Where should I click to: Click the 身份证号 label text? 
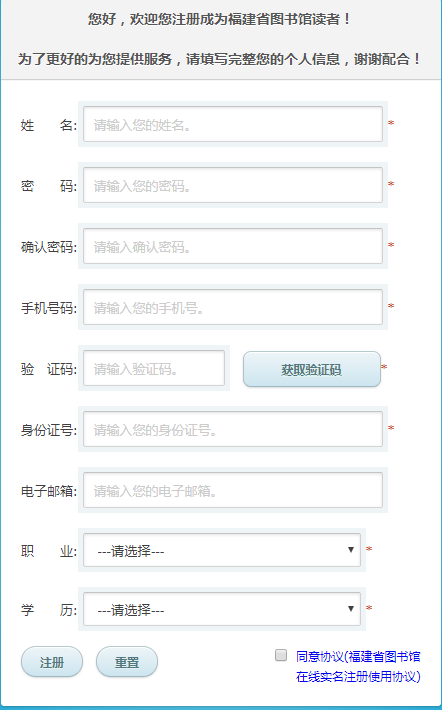click(x=49, y=430)
